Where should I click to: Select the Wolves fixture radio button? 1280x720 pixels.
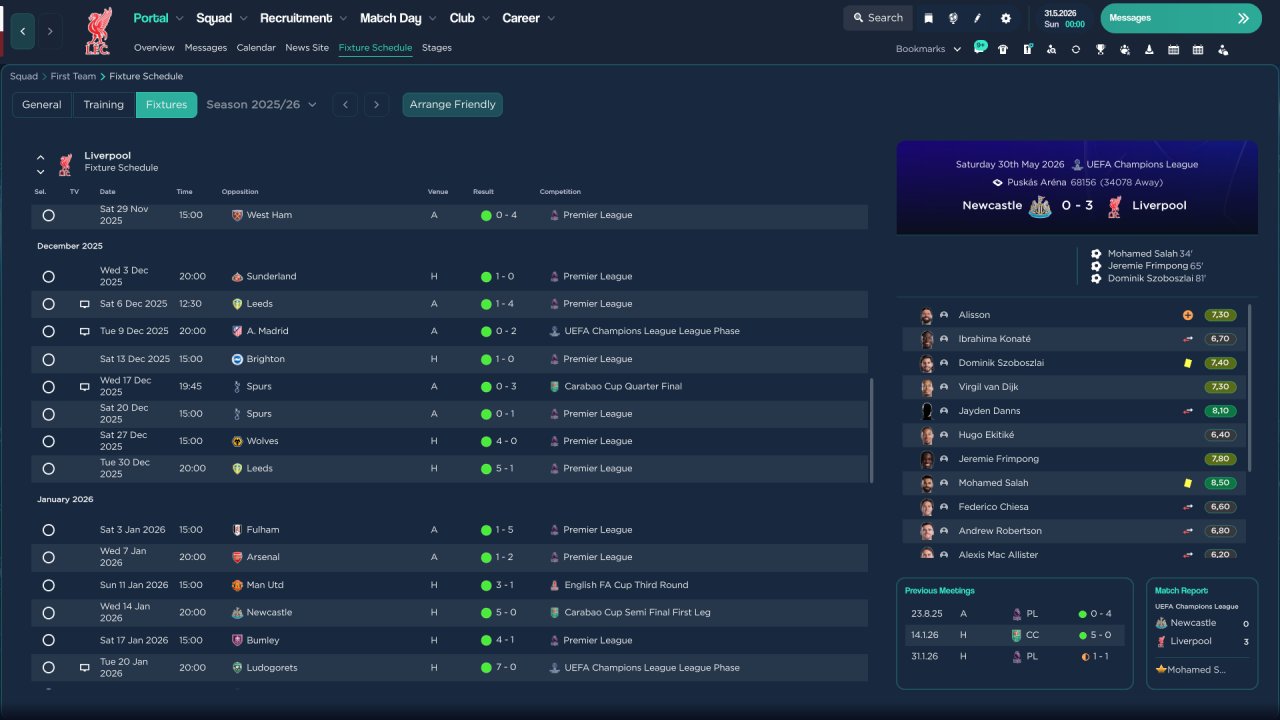pos(48,441)
